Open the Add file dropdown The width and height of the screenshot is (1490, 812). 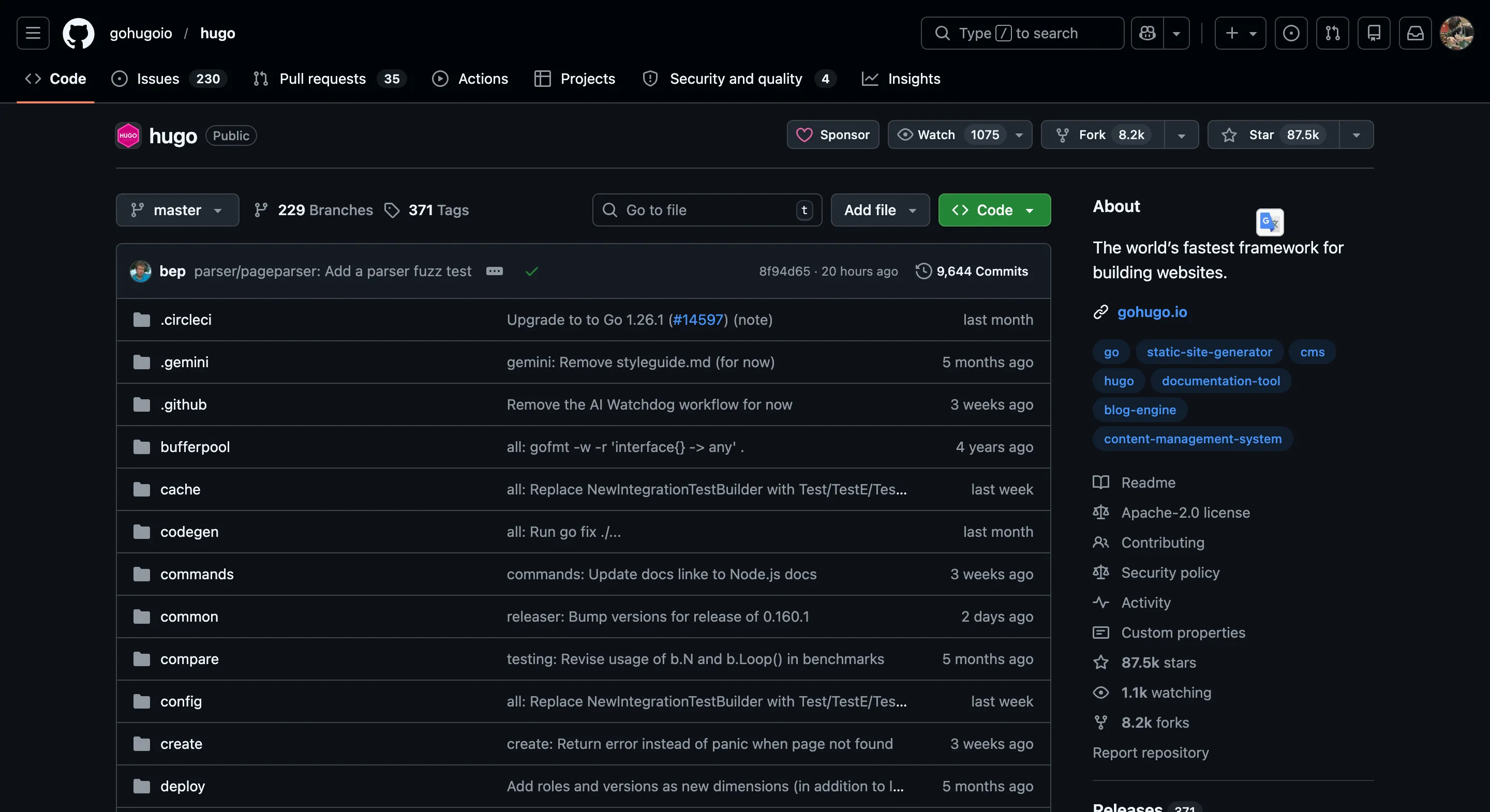(880, 210)
